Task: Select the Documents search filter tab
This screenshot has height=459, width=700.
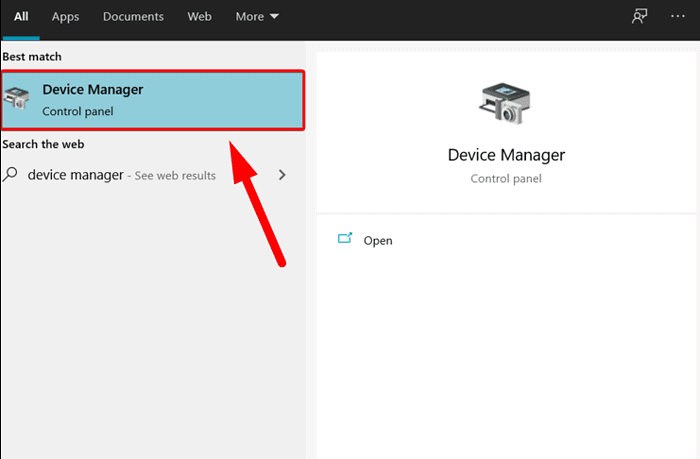Action: [x=133, y=17]
